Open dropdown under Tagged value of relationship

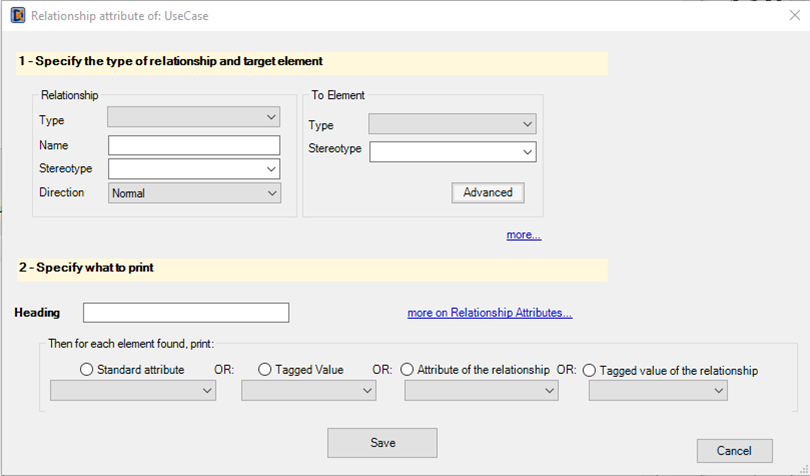coord(658,391)
